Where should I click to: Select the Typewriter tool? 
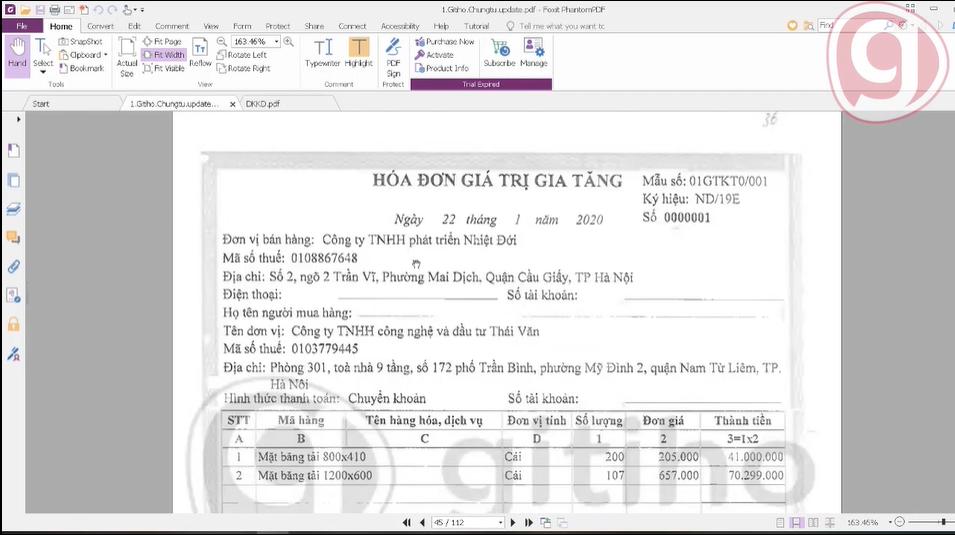[322, 52]
